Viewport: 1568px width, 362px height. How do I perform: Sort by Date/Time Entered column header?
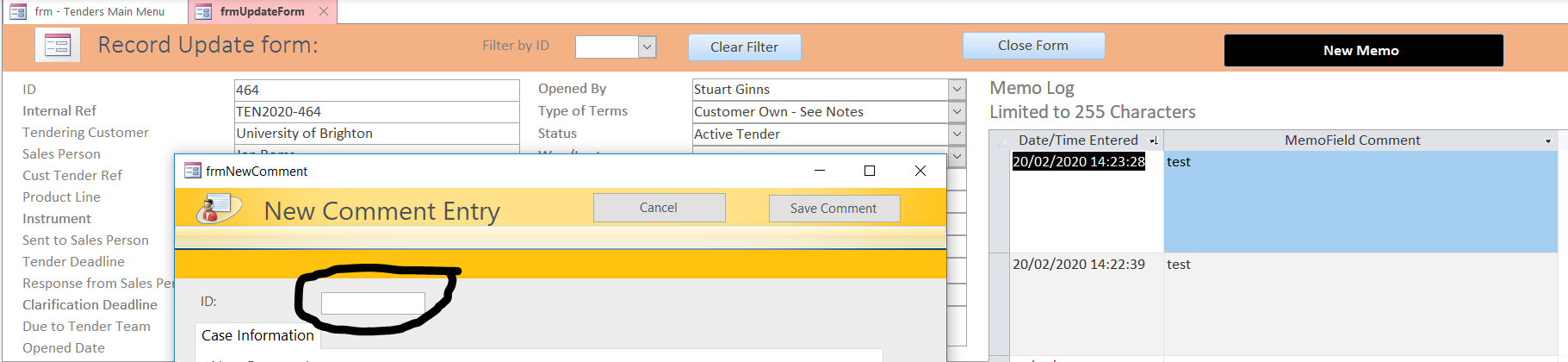click(x=1077, y=140)
